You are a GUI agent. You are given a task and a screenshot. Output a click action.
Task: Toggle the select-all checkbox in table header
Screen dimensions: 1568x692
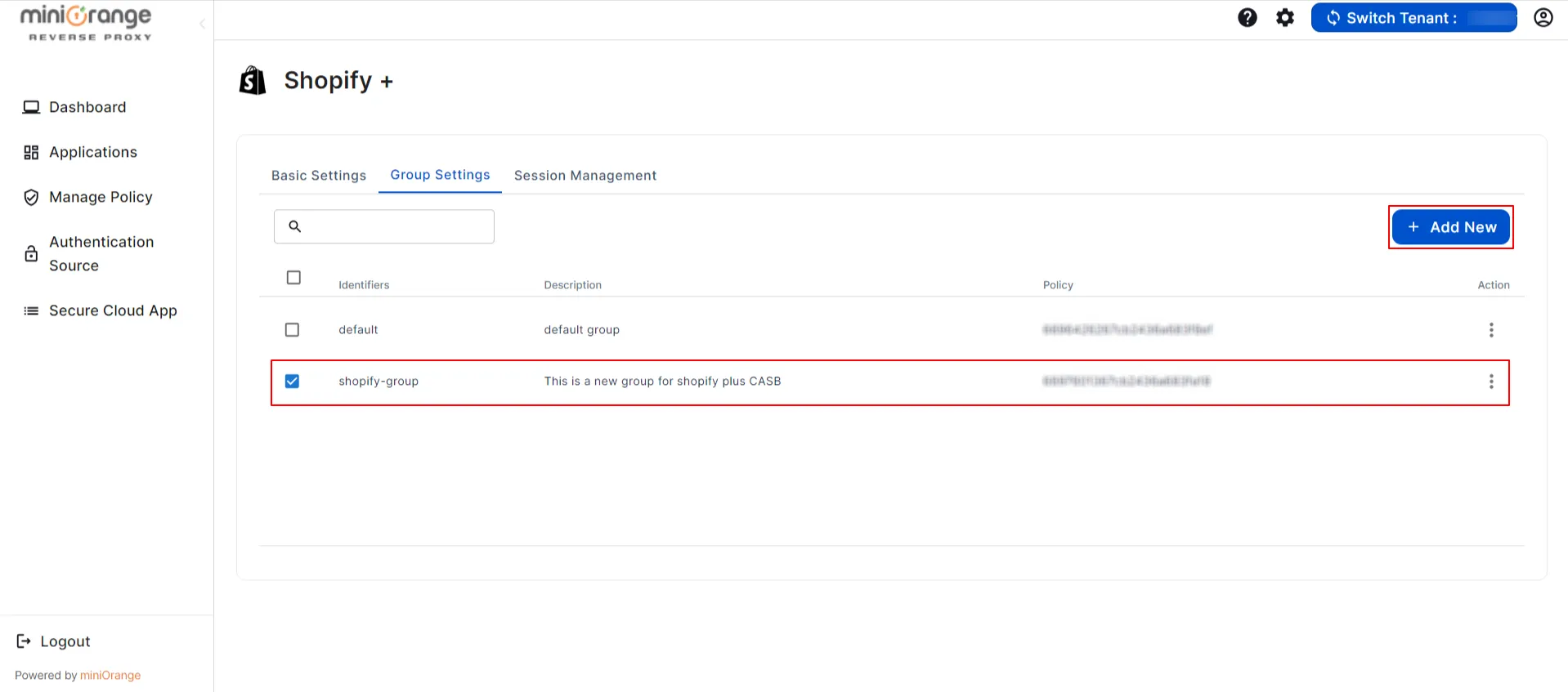pyautogui.click(x=293, y=278)
